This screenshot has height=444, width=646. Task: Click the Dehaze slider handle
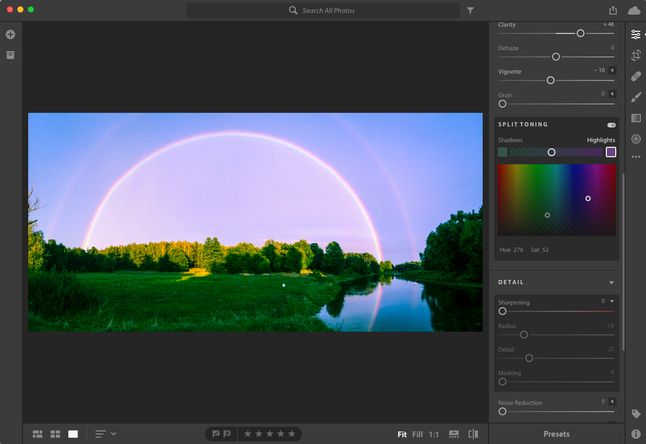pyautogui.click(x=556, y=57)
